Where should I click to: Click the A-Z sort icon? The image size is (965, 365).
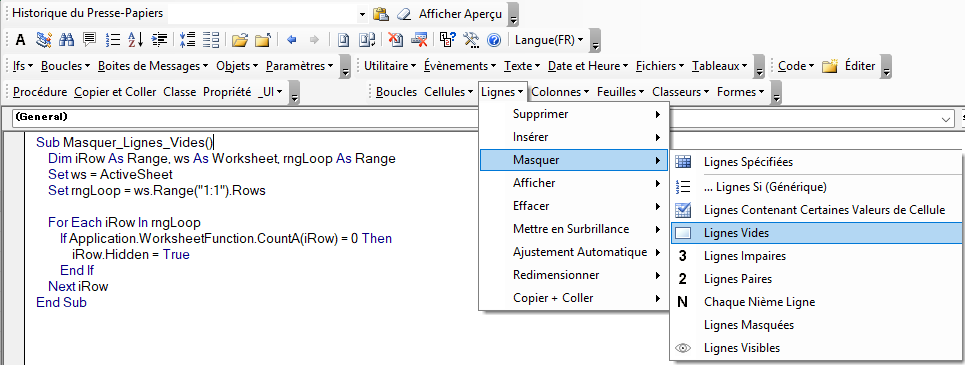[135, 40]
